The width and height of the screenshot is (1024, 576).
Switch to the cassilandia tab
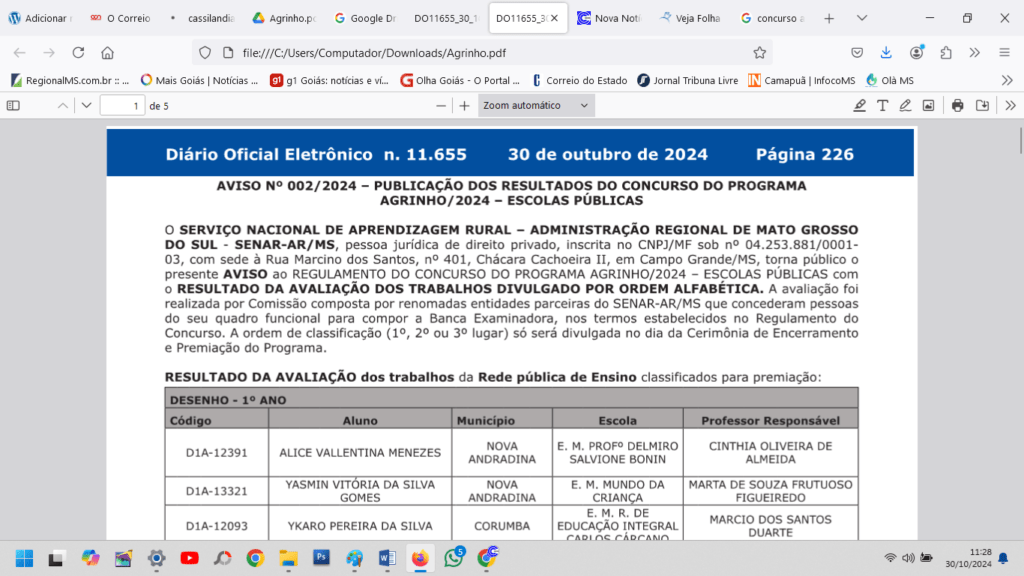tap(202, 18)
